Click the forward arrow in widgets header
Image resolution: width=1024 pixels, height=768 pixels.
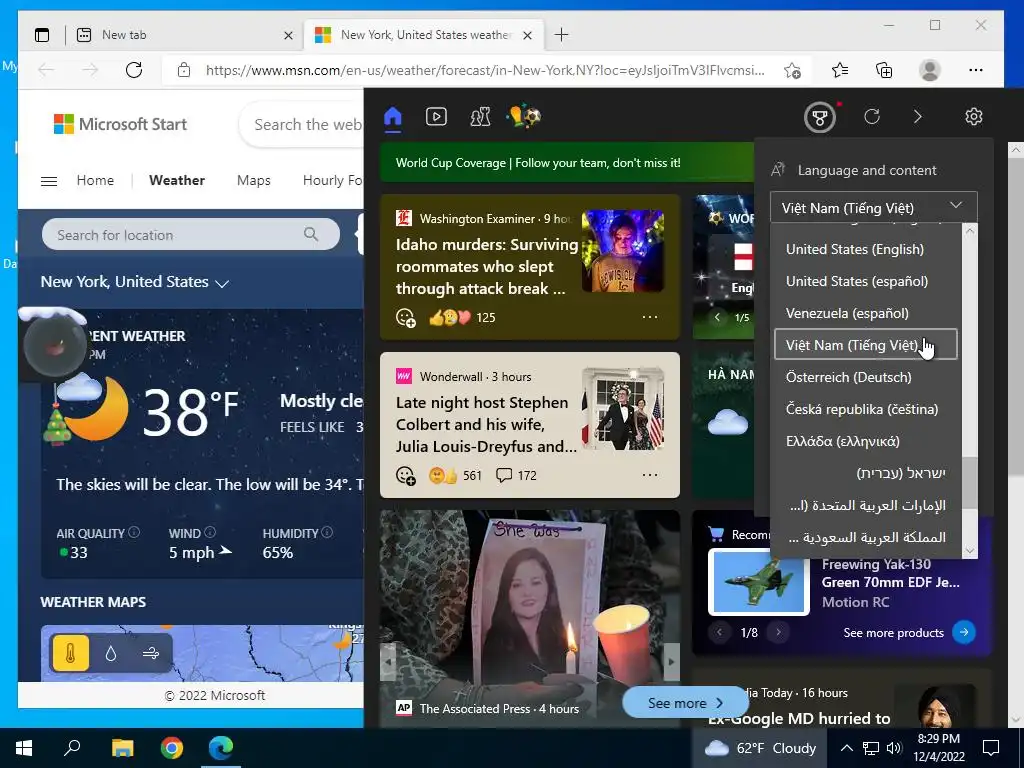tap(918, 117)
